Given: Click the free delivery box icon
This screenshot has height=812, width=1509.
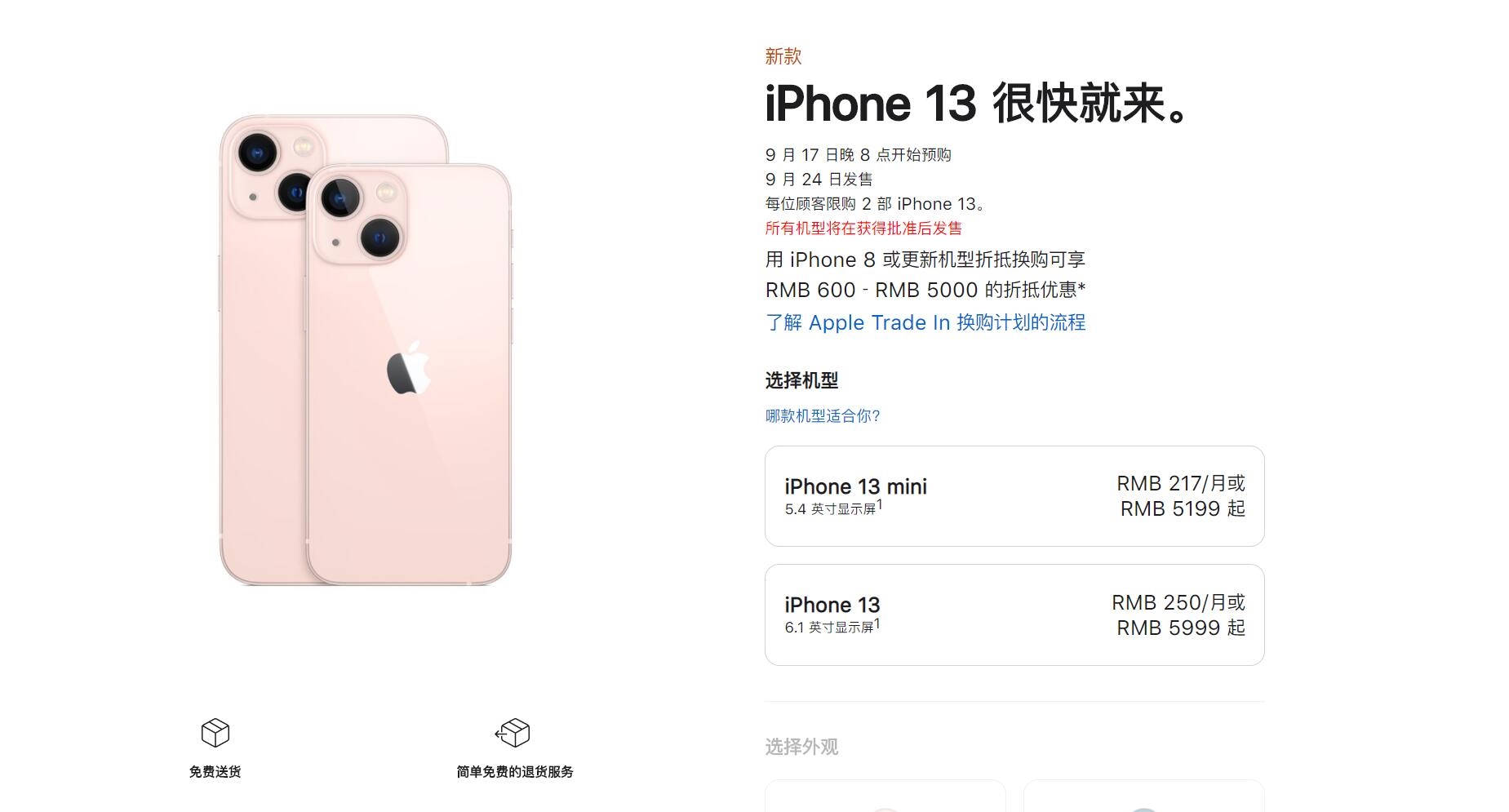Looking at the screenshot, I should (215, 733).
